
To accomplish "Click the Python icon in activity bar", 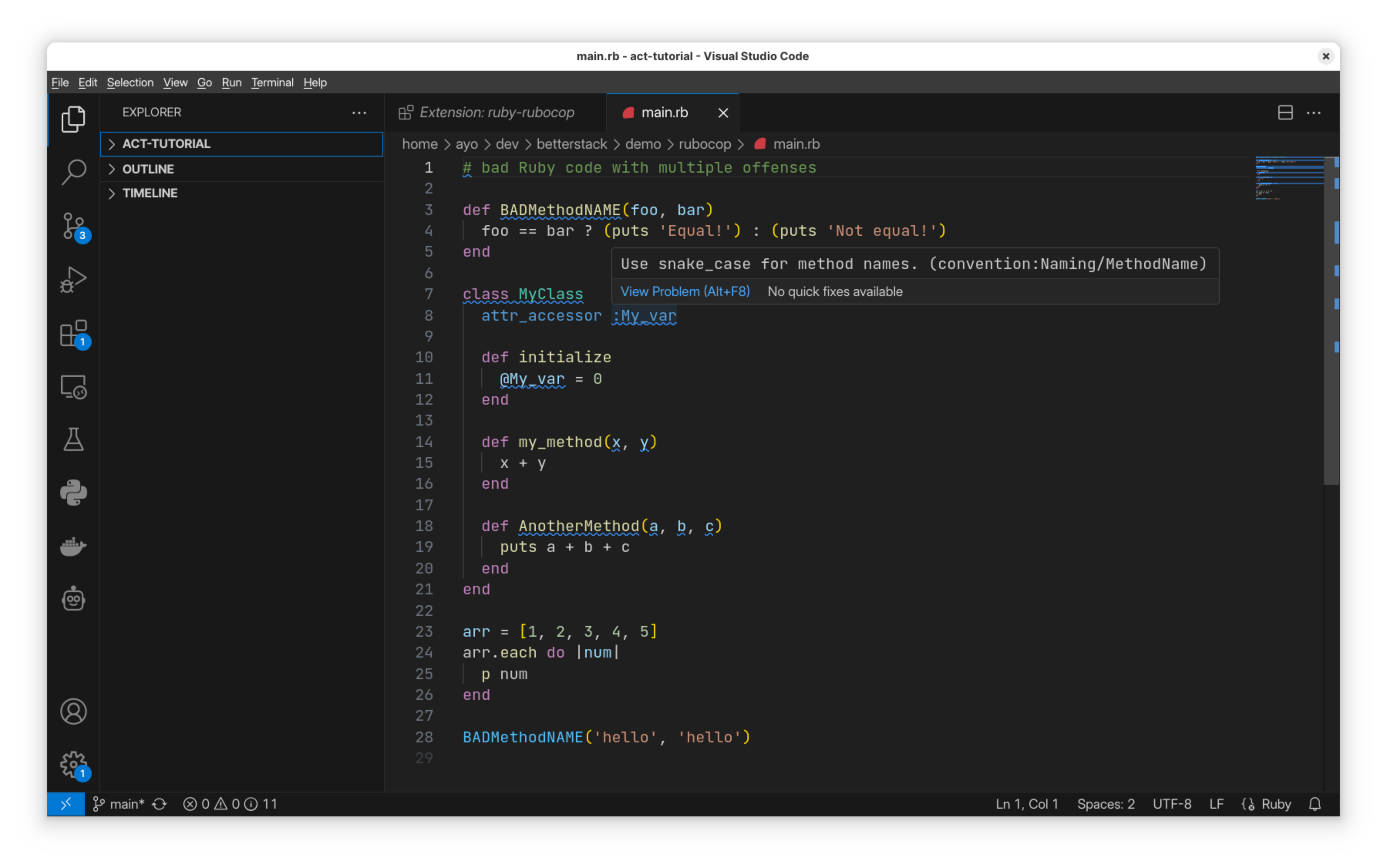I will [74, 493].
